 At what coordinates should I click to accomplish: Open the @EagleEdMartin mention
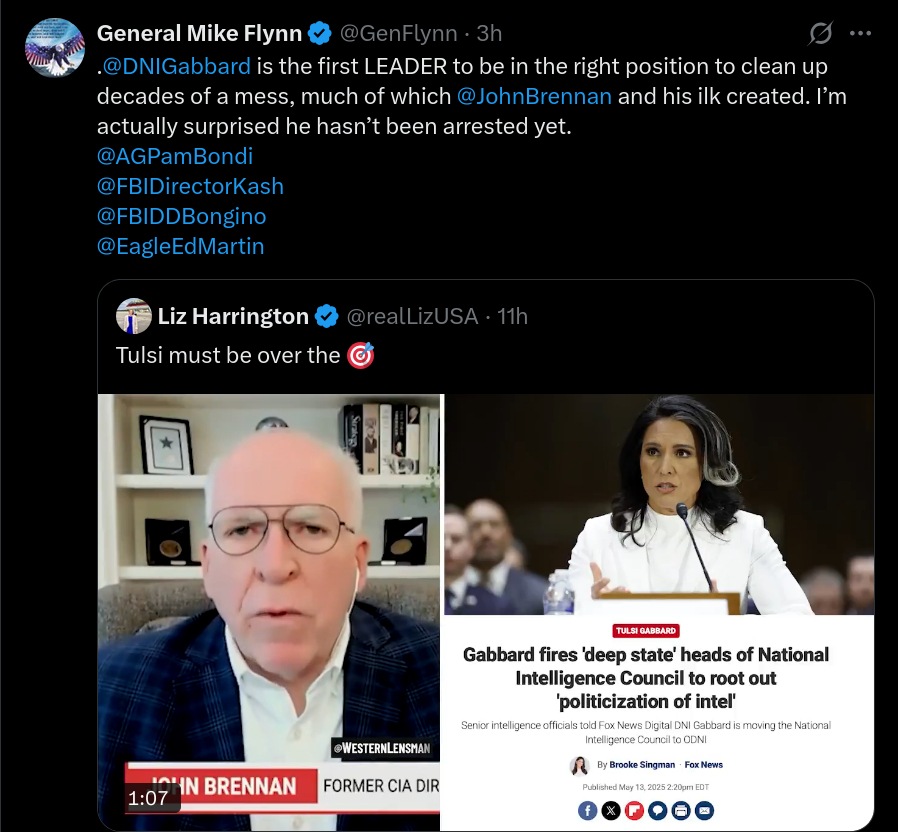(180, 246)
